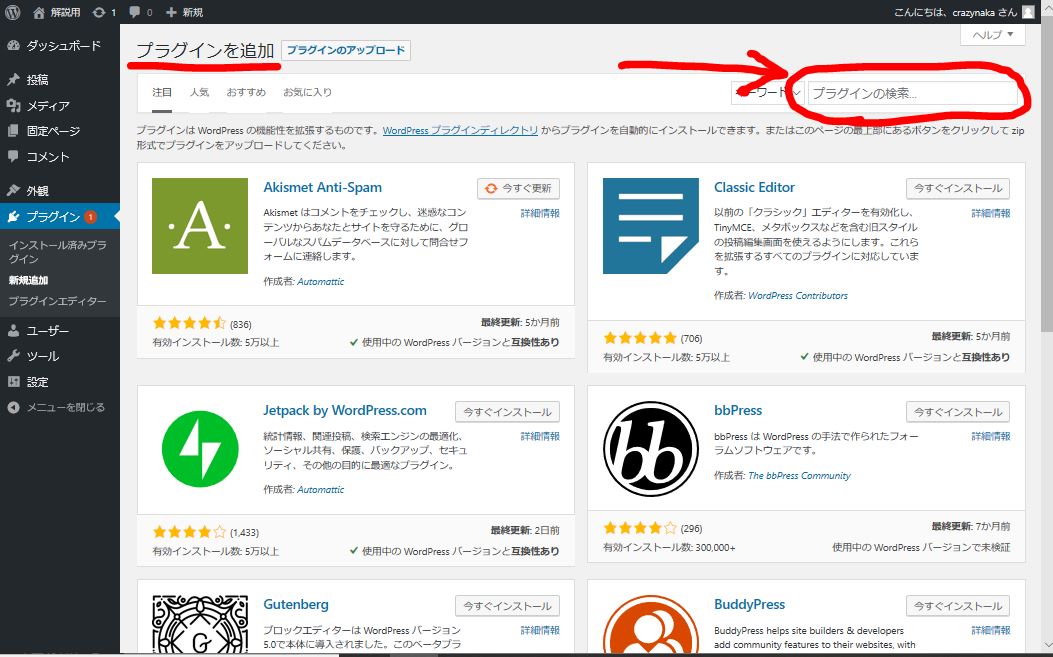
Task: Click the 投稿 pushpin icon
Action: pos(13,79)
